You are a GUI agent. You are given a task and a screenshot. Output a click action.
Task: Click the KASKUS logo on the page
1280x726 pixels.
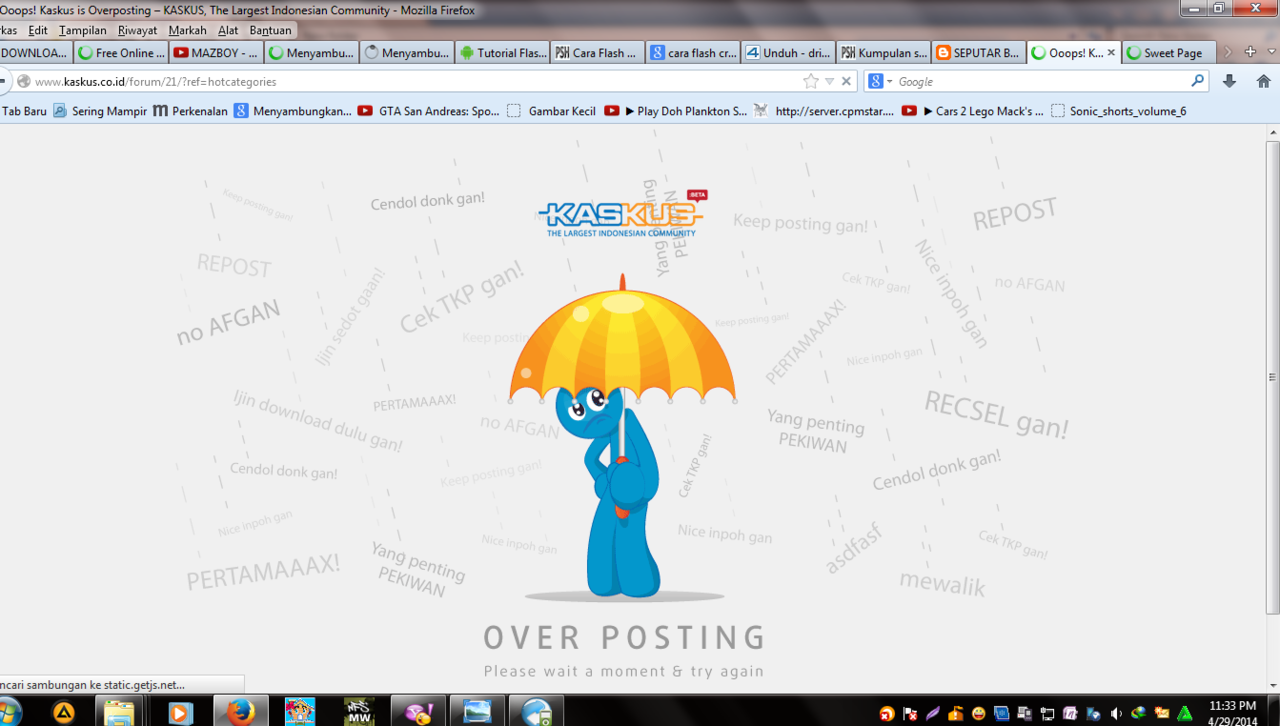[x=621, y=218]
